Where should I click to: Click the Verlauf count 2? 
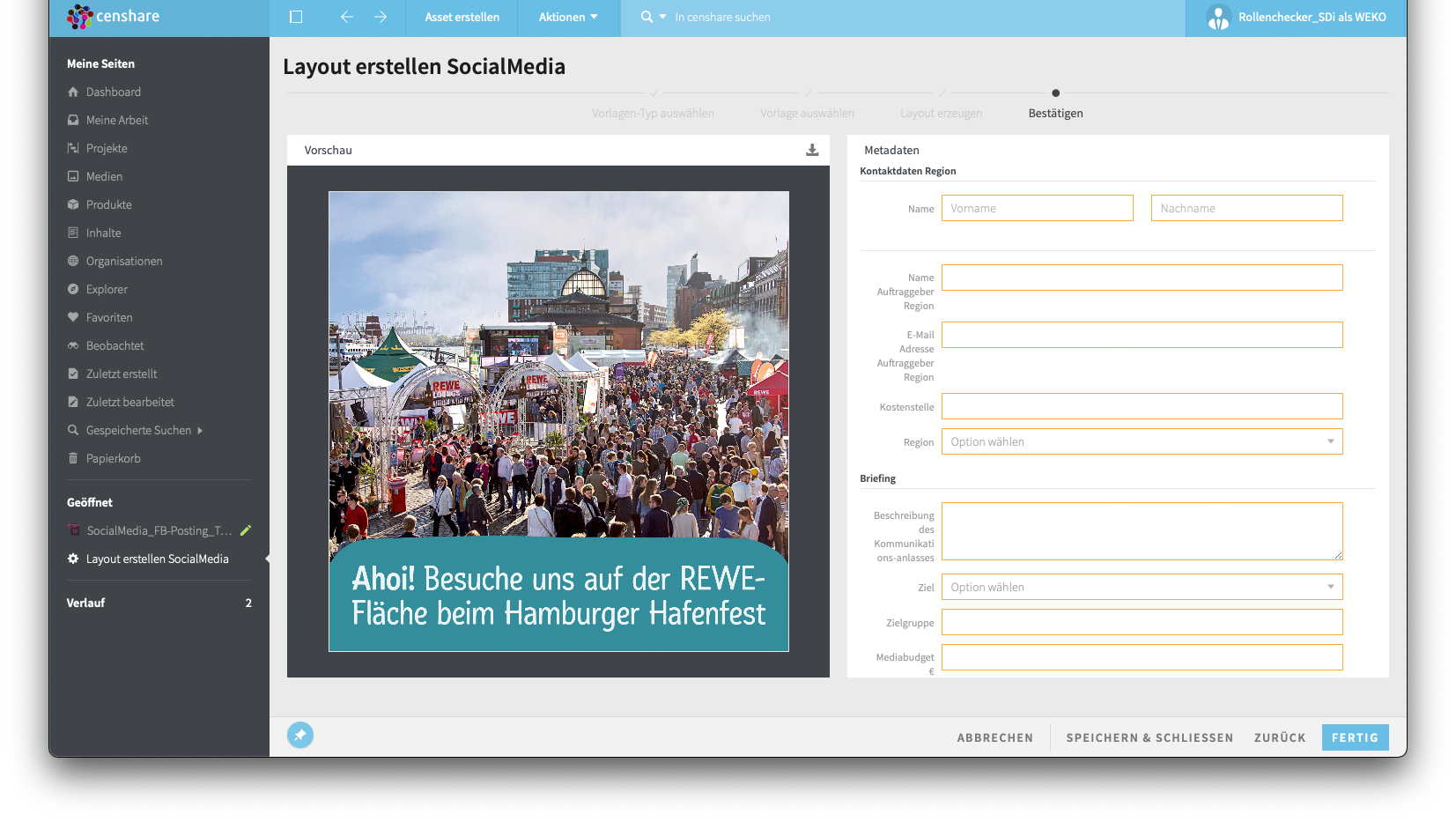point(248,603)
